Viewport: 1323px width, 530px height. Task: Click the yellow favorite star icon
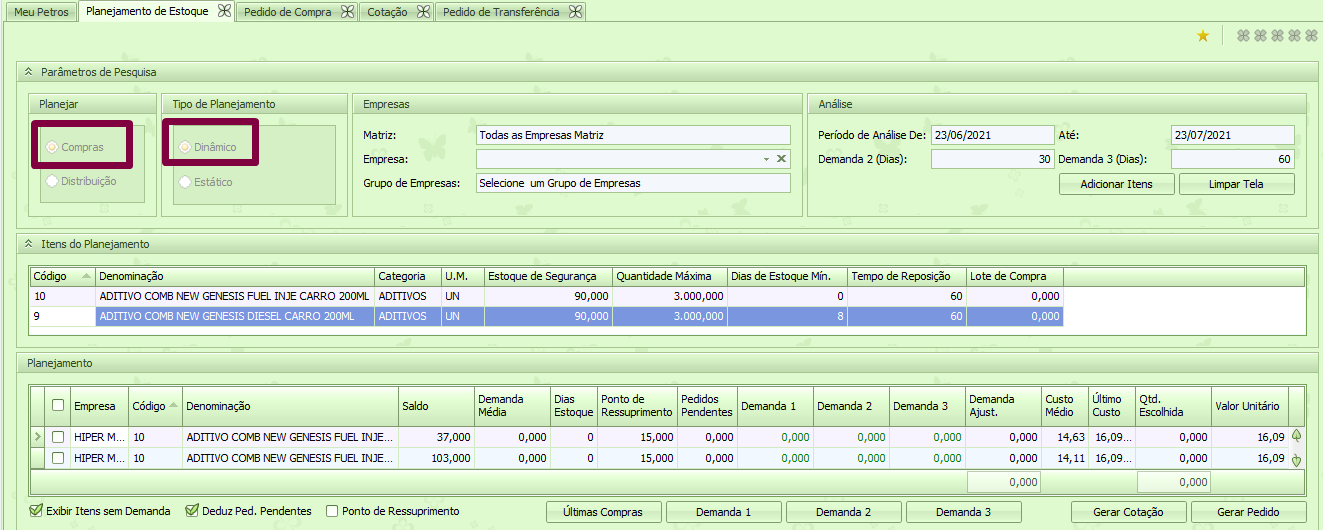(x=1203, y=36)
